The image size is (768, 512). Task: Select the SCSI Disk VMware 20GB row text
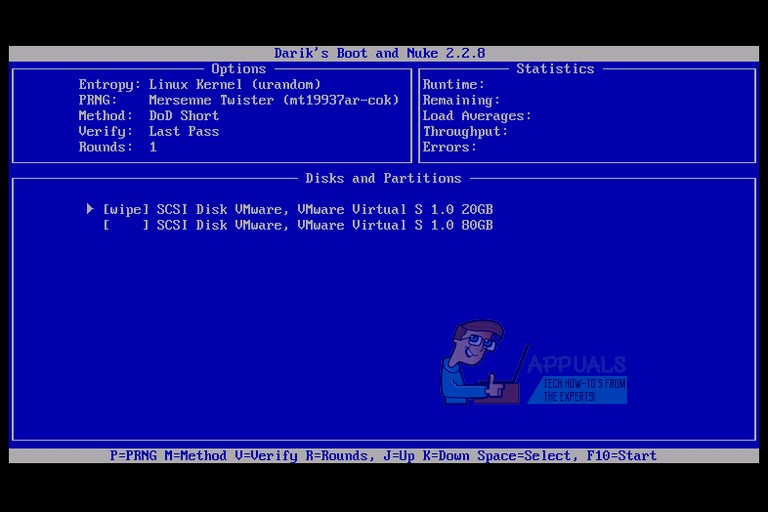(x=324, y=210)
